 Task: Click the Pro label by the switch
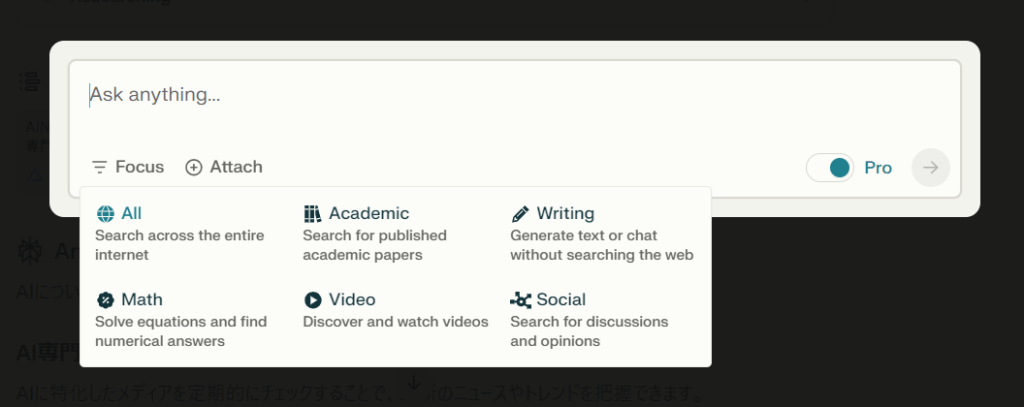(x=877, y=167)
